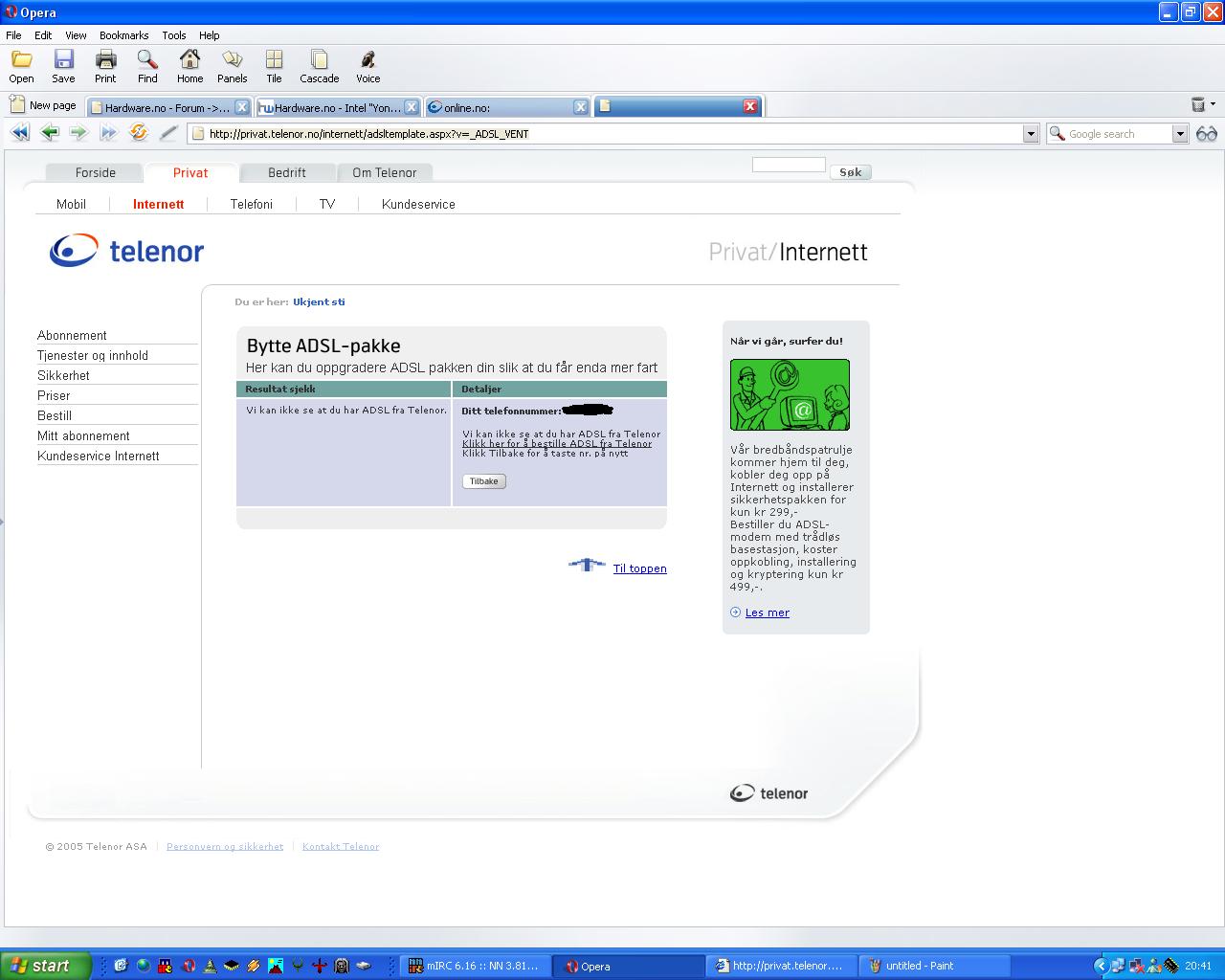Screen dimensions: 1225x980
Task: Click the Fast forward navigation arrow
Action: pos(108,133)
